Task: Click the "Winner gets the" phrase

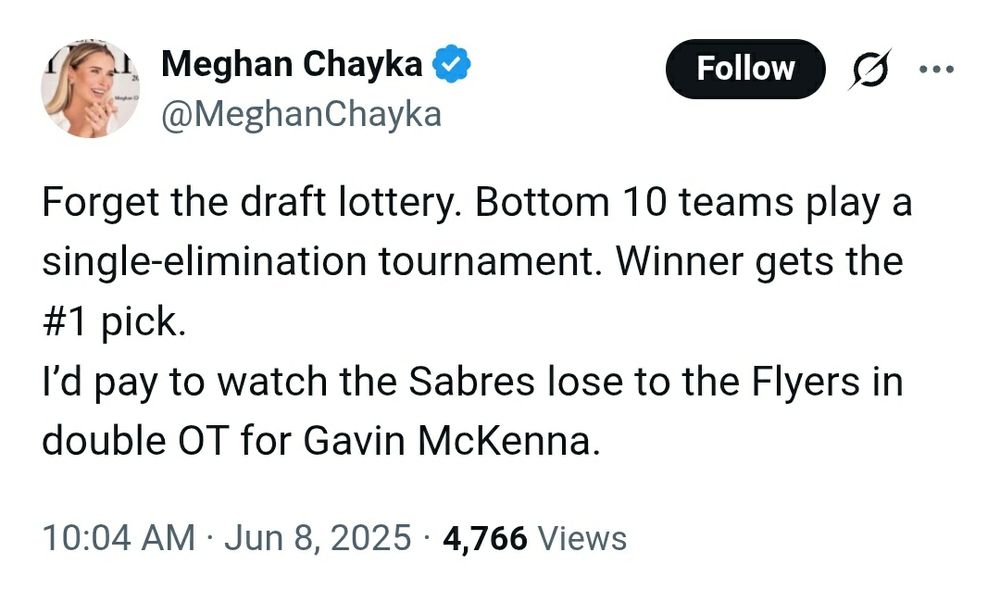Action: click(759, 263)
